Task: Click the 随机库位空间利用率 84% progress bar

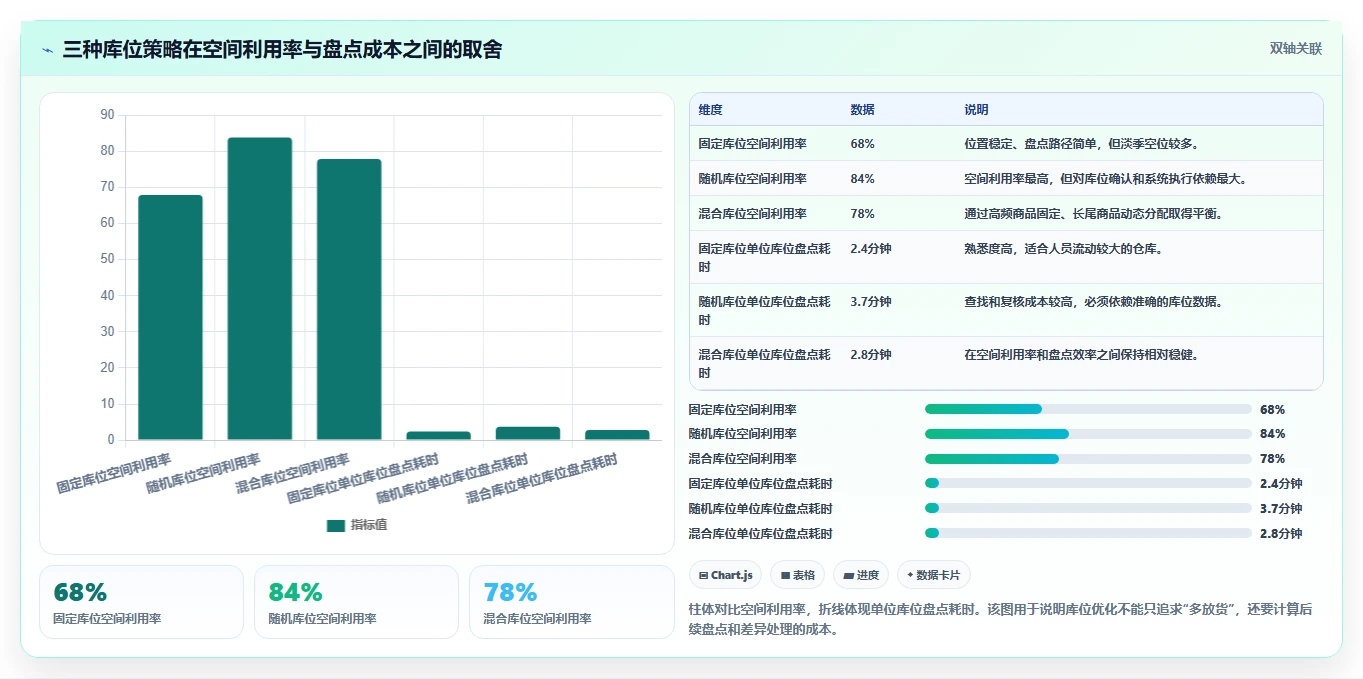Action: 1088,434
